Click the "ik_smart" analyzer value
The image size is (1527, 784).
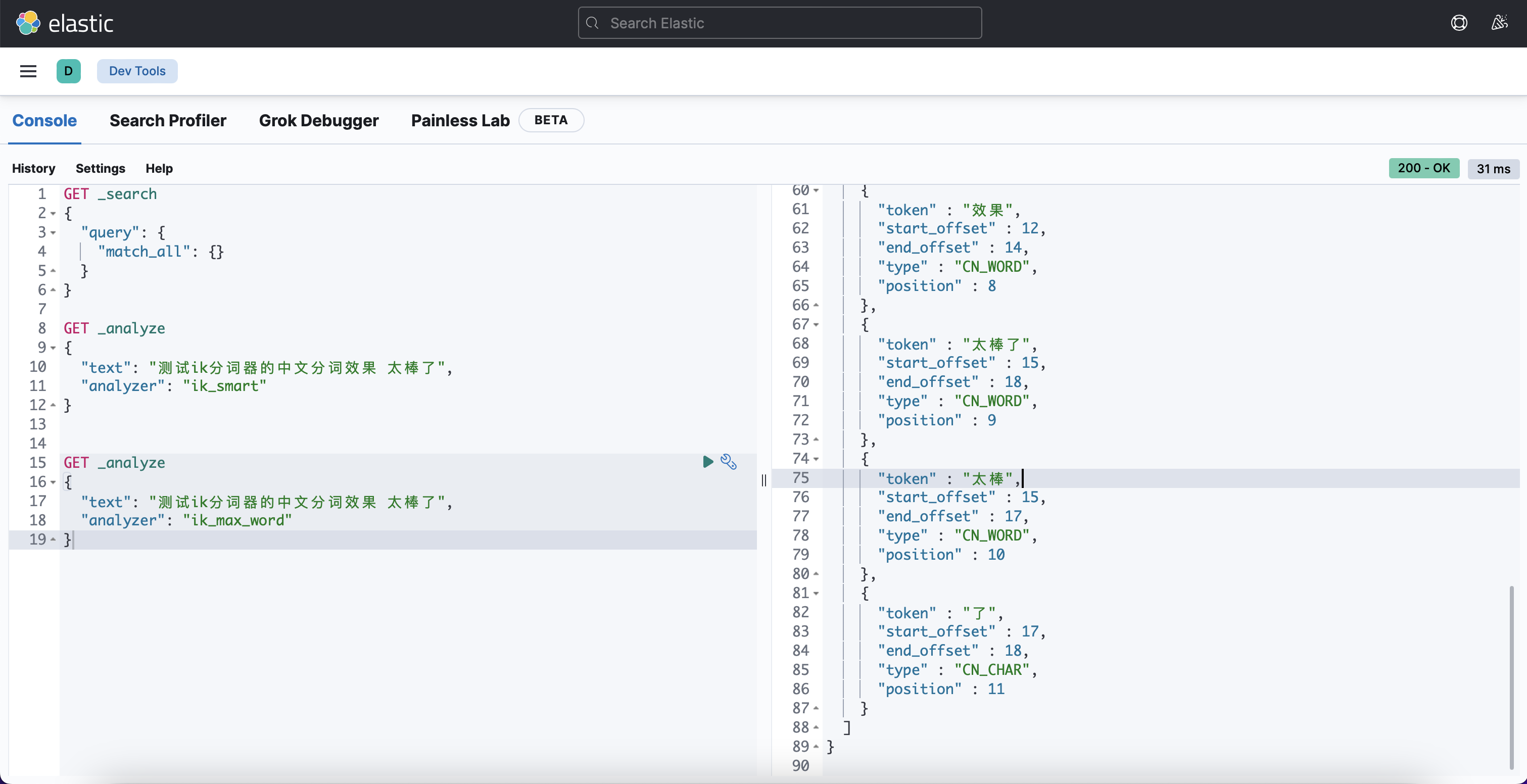coord(225,386)
